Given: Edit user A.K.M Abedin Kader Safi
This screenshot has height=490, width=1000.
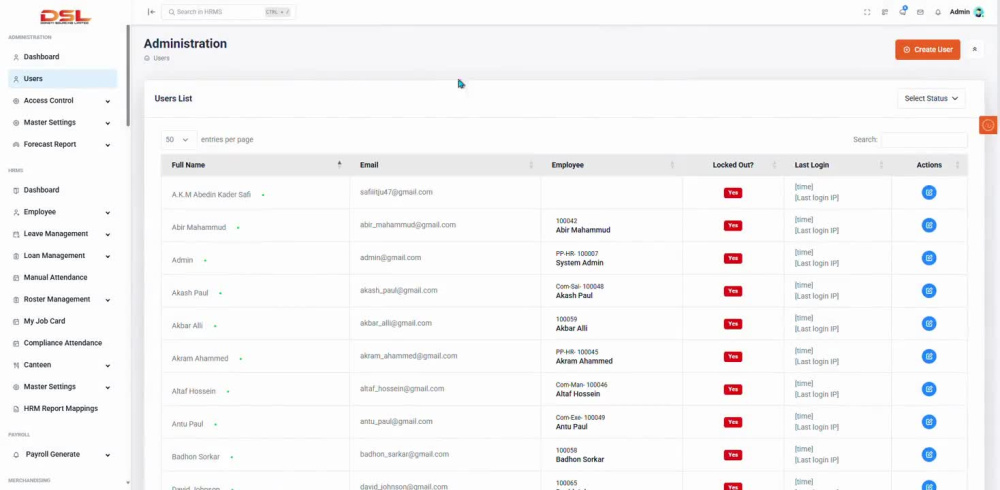Looking at the screenshot, I should coord(929,193).
